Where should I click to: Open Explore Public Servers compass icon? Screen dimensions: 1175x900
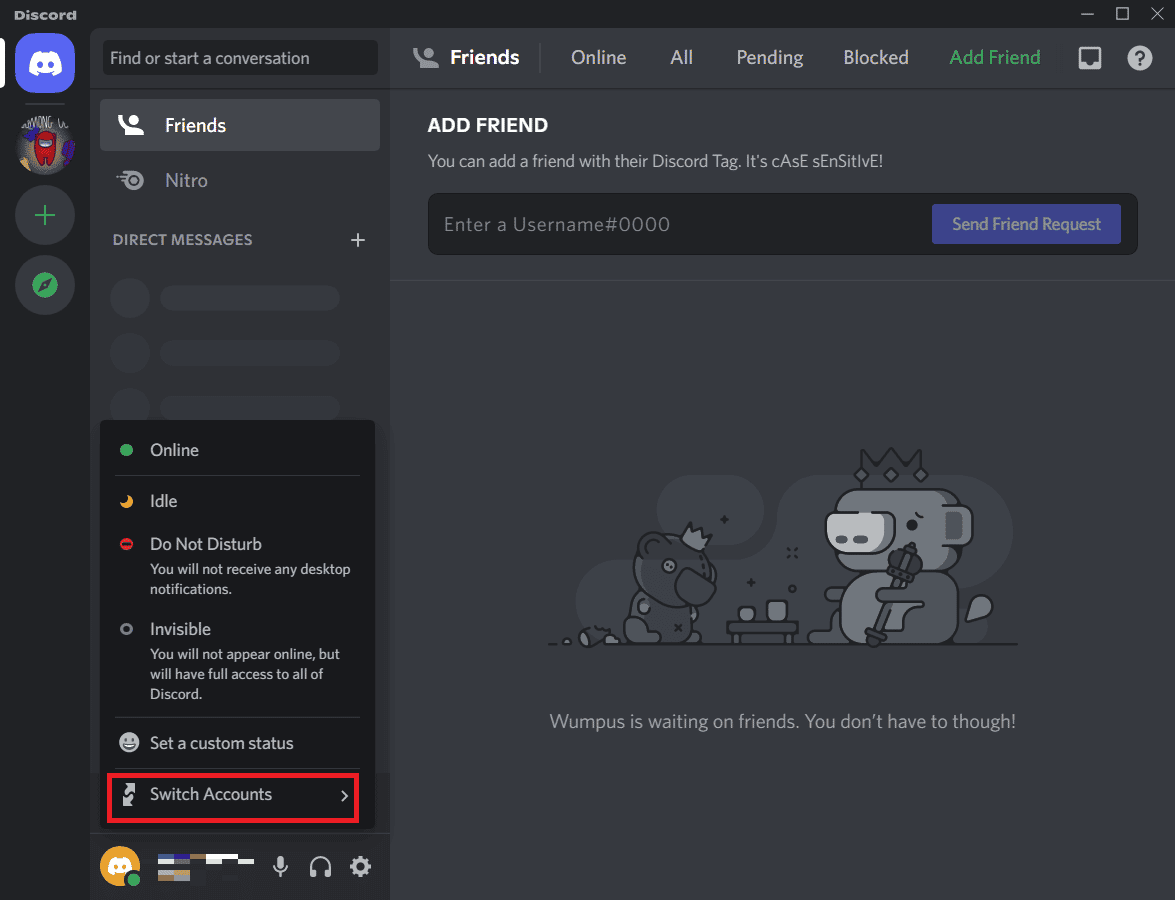tap(45, 285)
